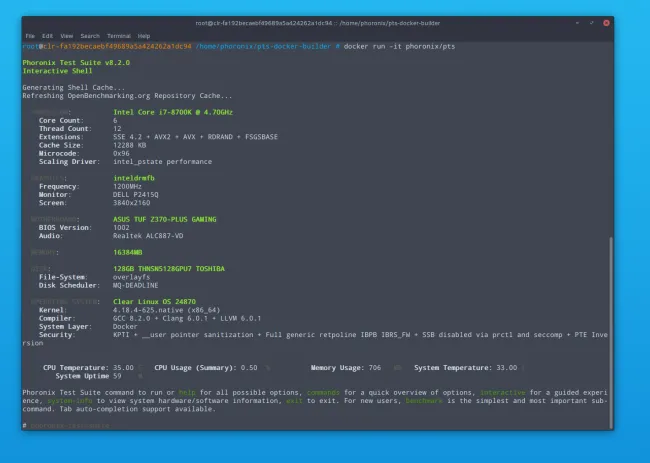
Task: Select 'ASUS TUF Z370-PLUS GAMING' motherboard text
Action: 165,219
